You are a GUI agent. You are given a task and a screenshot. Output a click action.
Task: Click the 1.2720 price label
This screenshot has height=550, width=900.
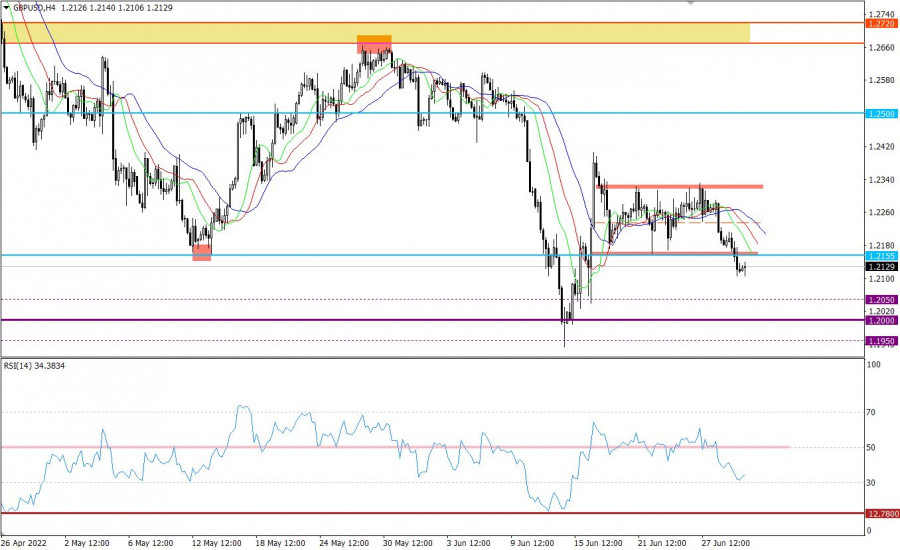pos(881,22)
